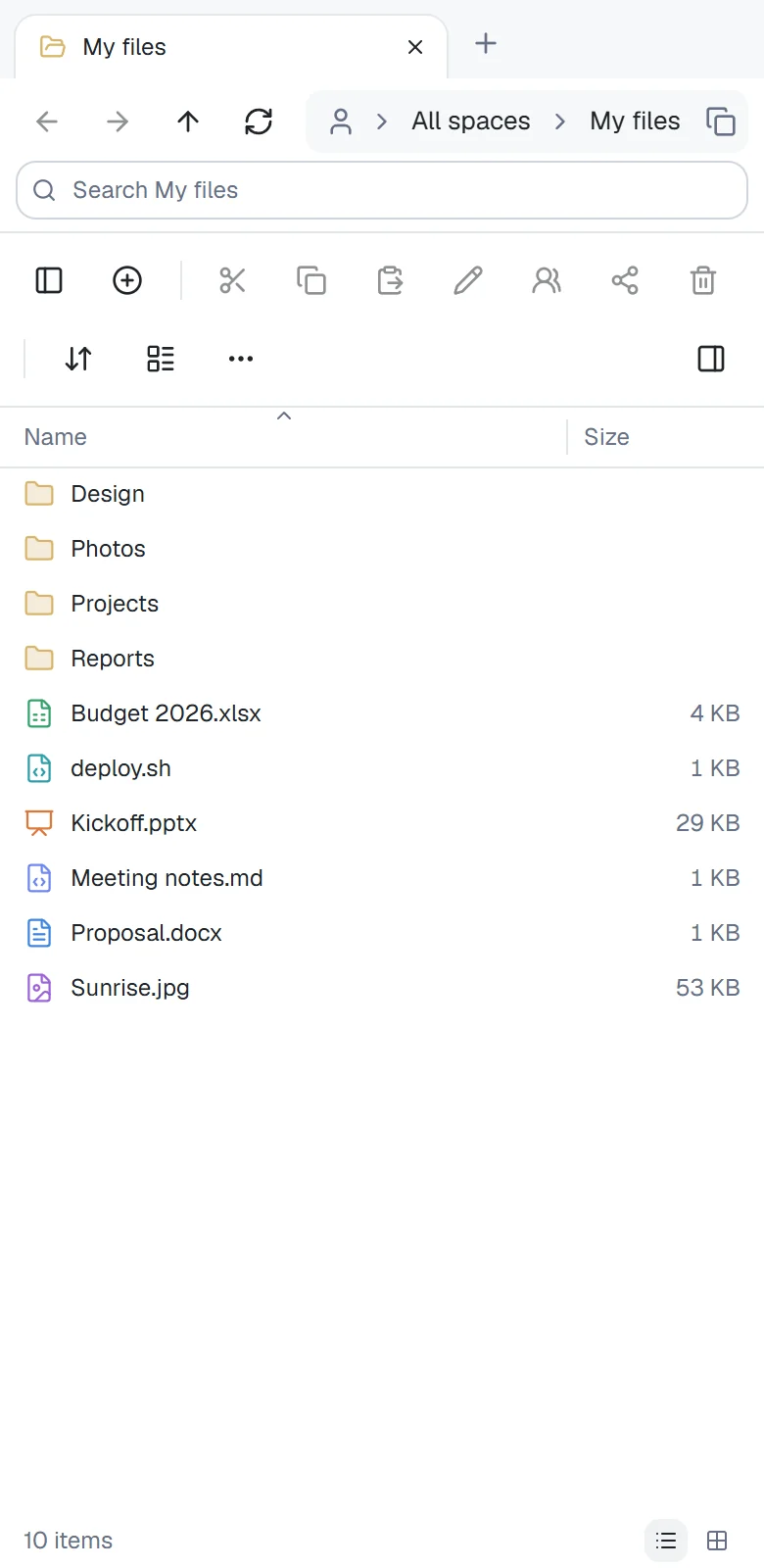Open the sort order options

coord(78,359)
